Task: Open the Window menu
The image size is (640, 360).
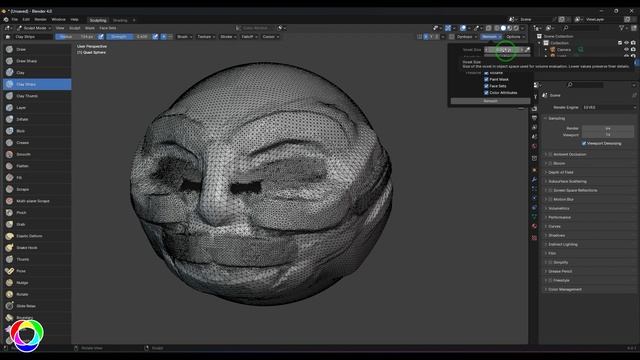Action: pyautogui.click(x=58, y=20)
